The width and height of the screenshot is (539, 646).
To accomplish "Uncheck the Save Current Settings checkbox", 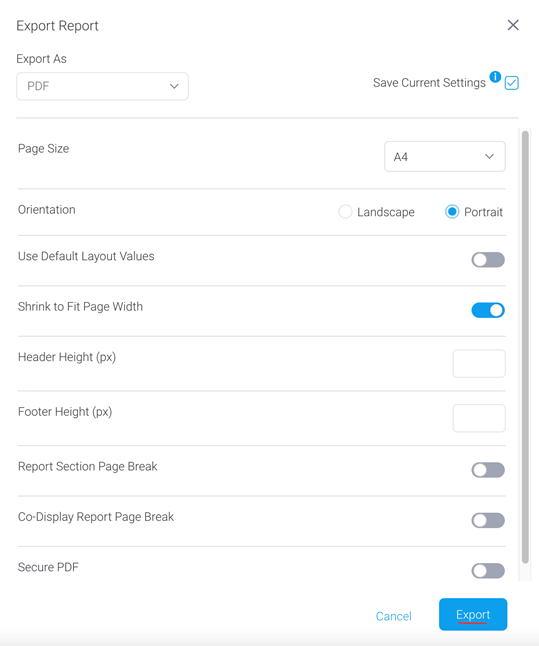I will [511, 83].
